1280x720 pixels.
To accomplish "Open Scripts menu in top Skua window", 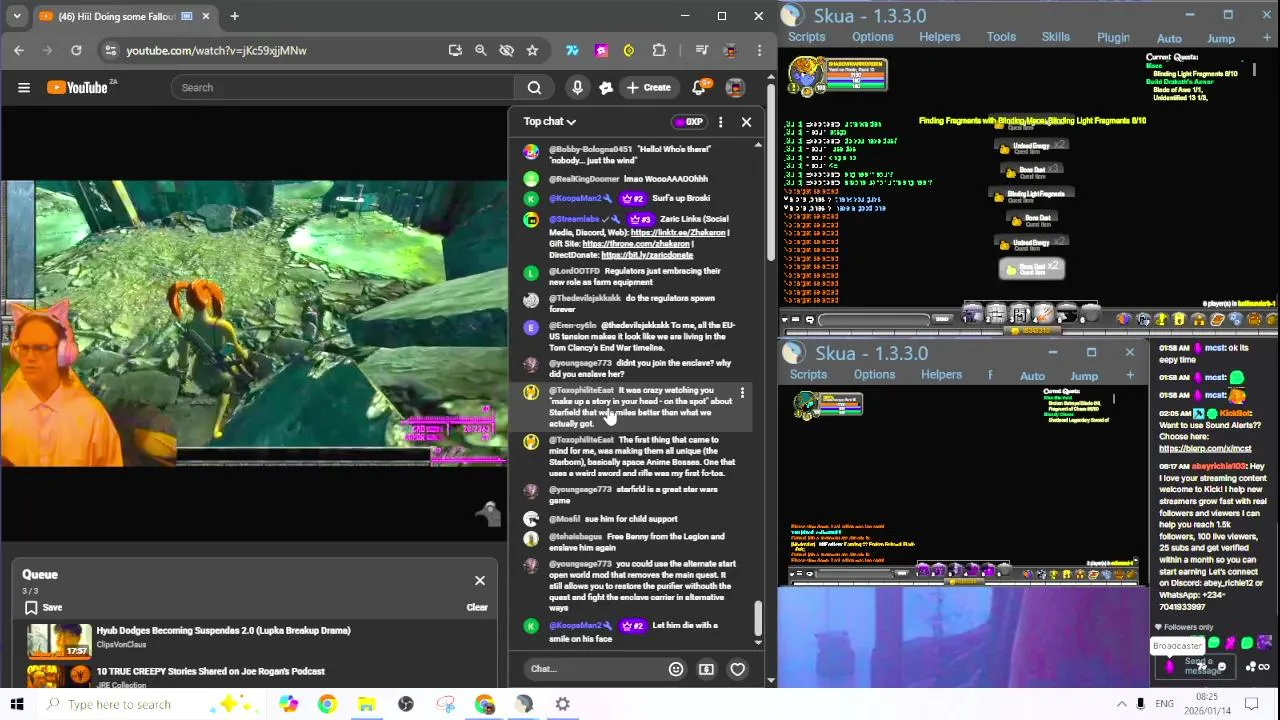I will pos(806,37).
